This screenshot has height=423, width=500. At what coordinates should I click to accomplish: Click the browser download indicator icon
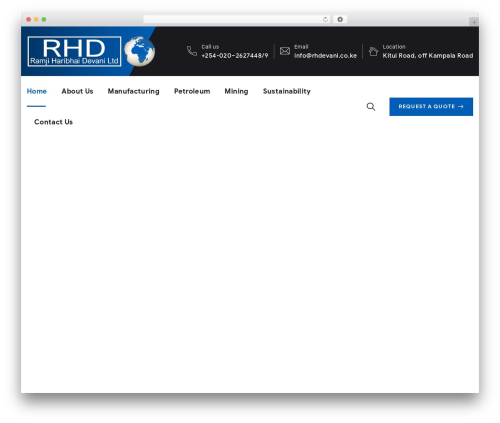click(340, 20)
